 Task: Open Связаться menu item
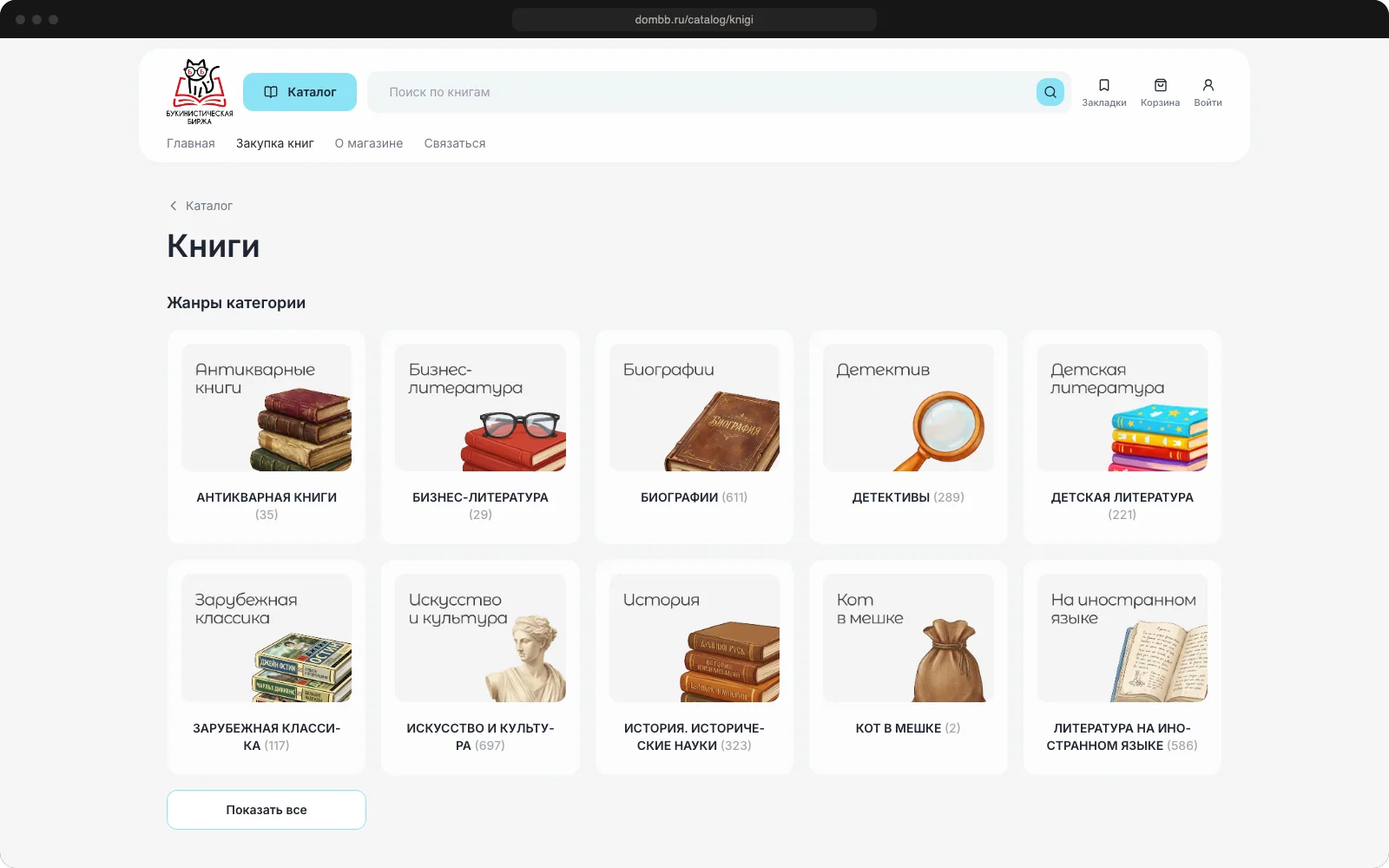click(455, 143)
